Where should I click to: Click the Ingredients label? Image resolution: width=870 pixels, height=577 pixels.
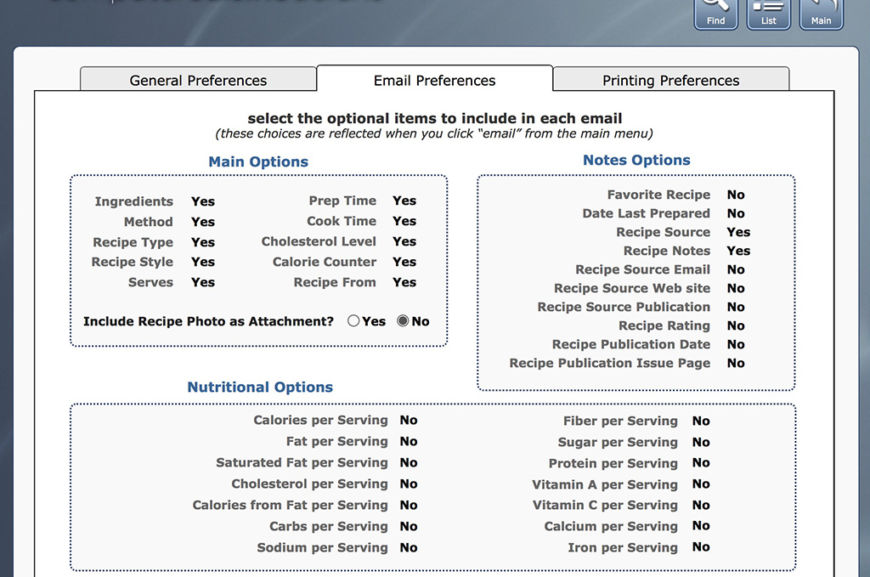(x=134, y=201)
